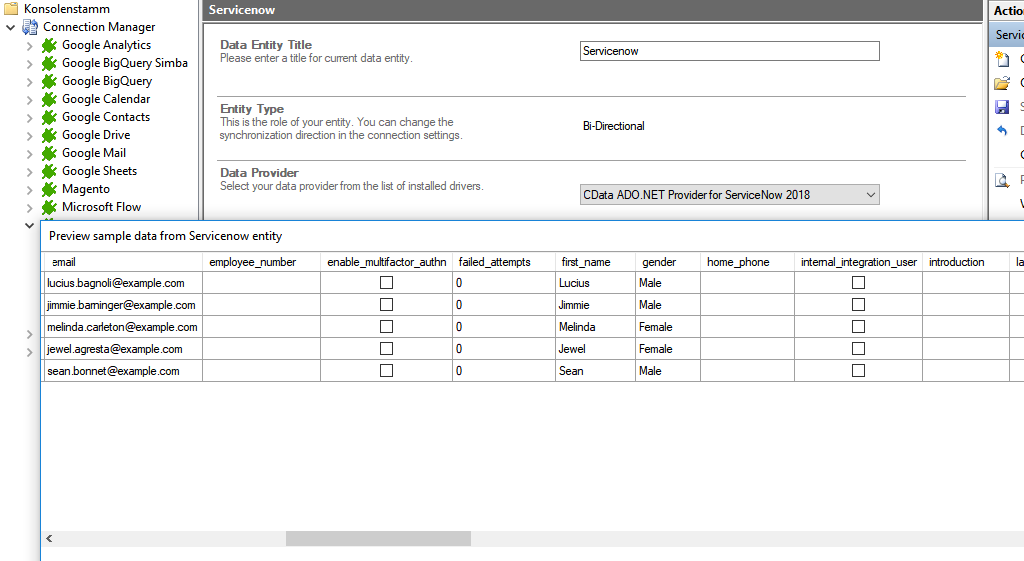Click the Konsolenstamm folder icon
The width and height of the screenshot is (1024, 561).
tap(10, 8)
